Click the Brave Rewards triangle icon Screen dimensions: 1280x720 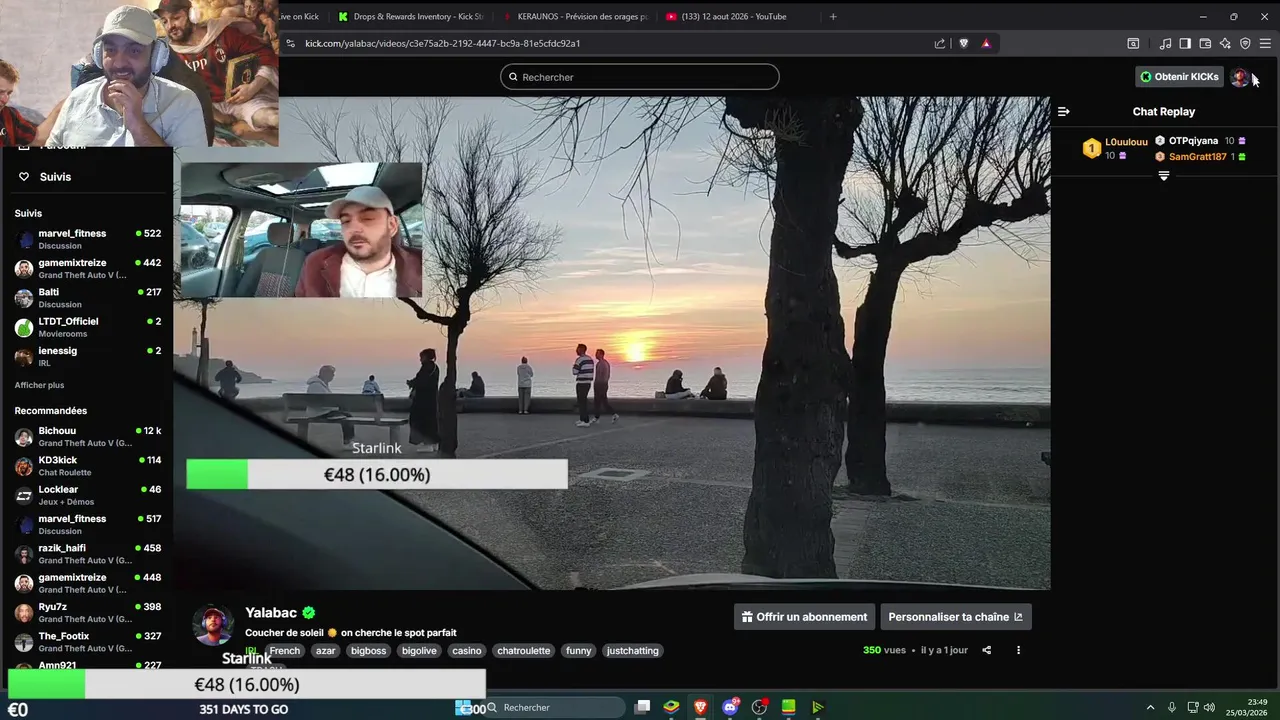pos(986,43)
